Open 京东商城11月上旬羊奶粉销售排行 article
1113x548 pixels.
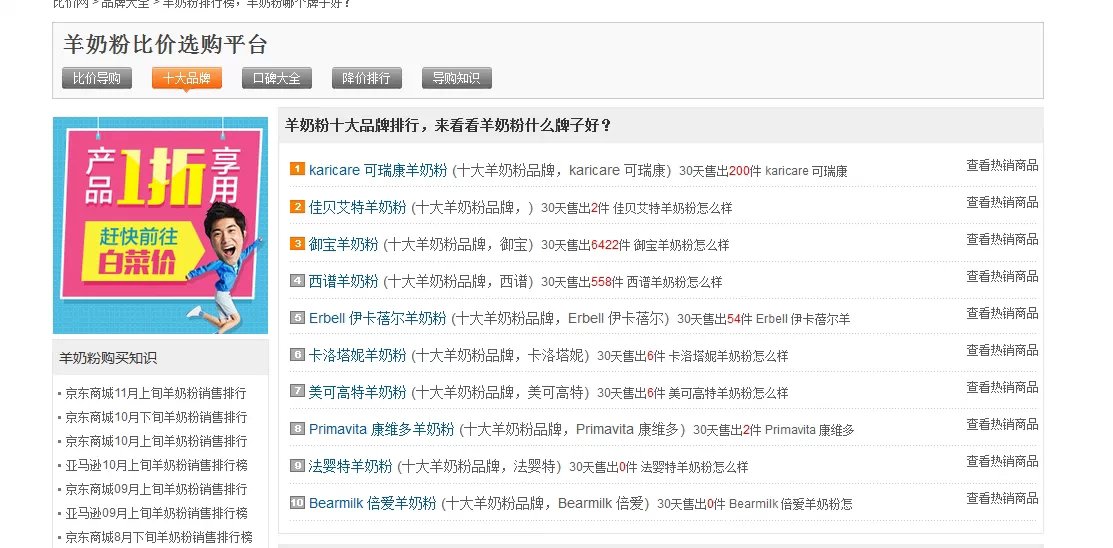(x=156, y=393)
